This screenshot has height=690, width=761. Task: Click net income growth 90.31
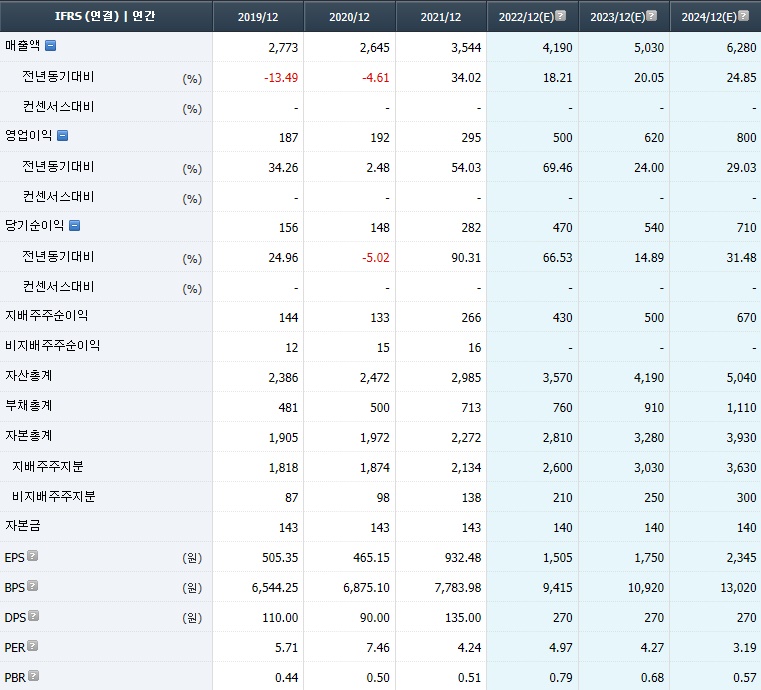(466, 258)
